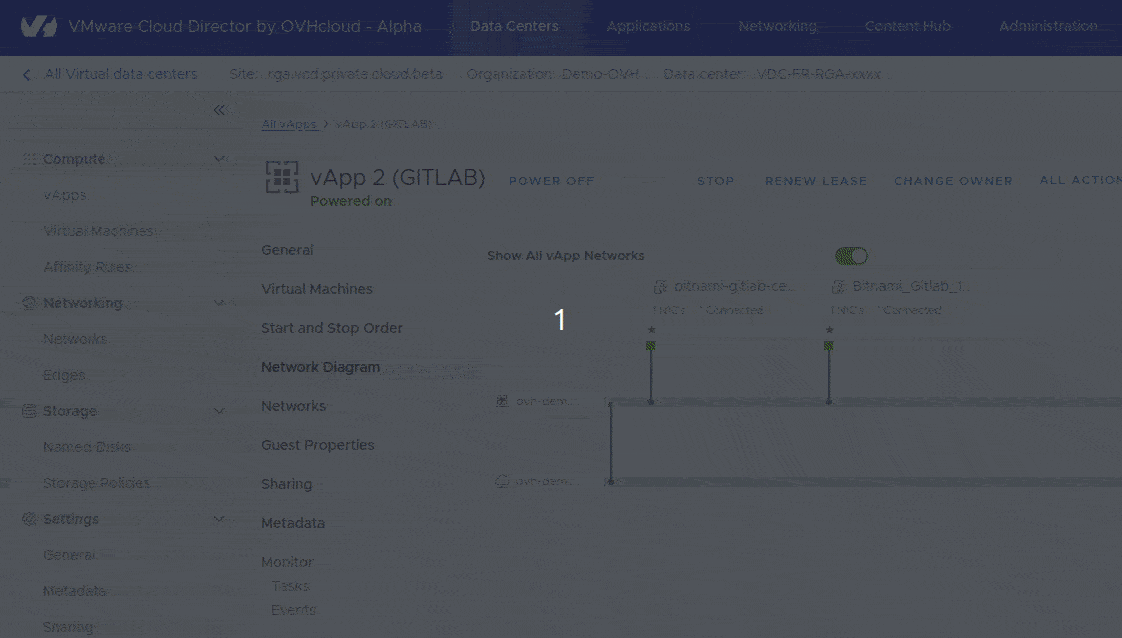Select the Bitnami_Gitlab_1 VM icon

pyautogui.click(x=838, y=285)
